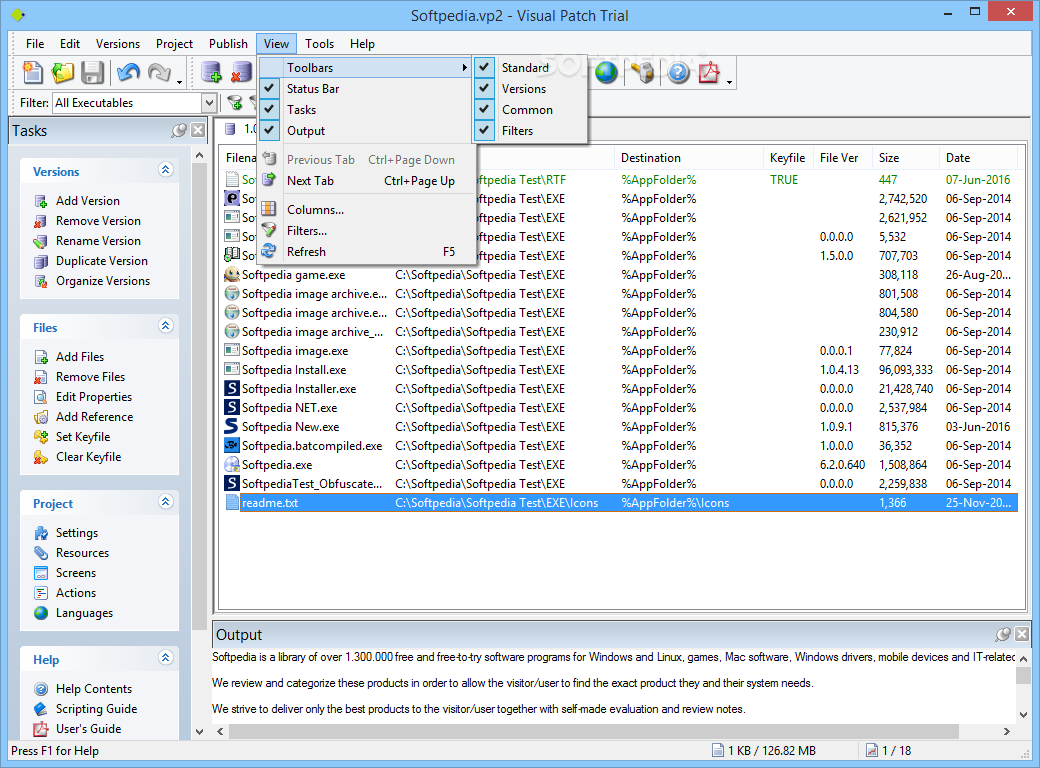Sort by the Destination column header
1040x768 pixels.
tap(688, 158)
